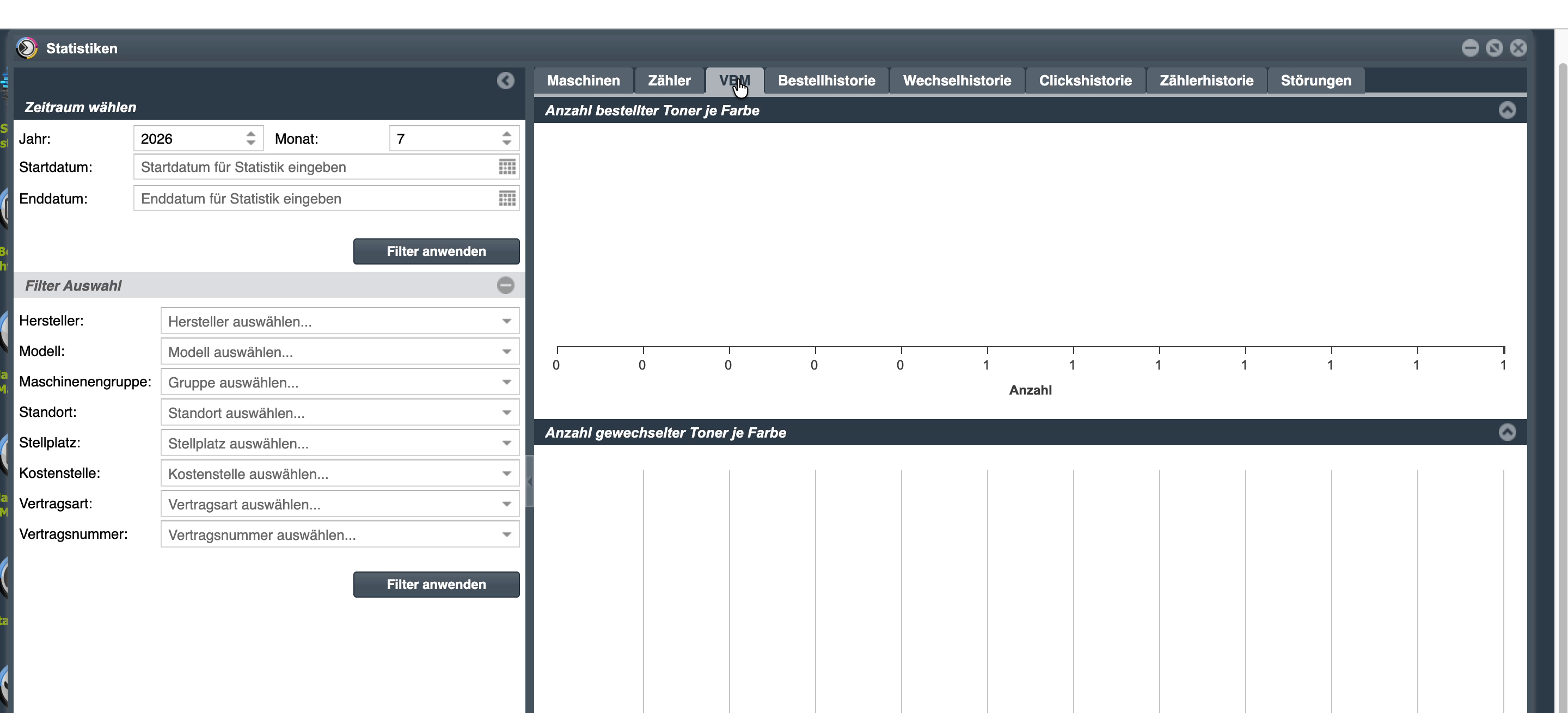Collapse Anzahl gewechselter Toner panel chevron

coord(1507,433)
